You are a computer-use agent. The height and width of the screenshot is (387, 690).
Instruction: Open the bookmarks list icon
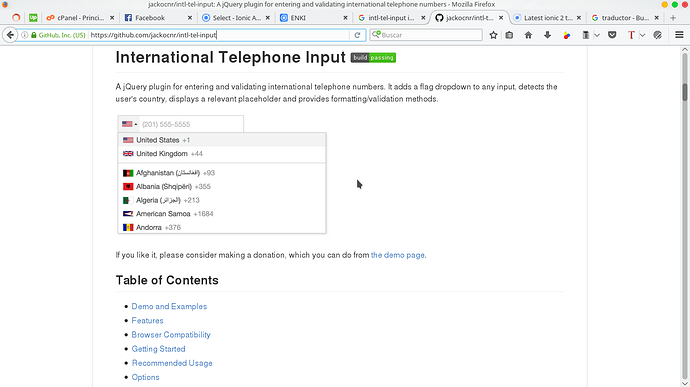(509, 35)
